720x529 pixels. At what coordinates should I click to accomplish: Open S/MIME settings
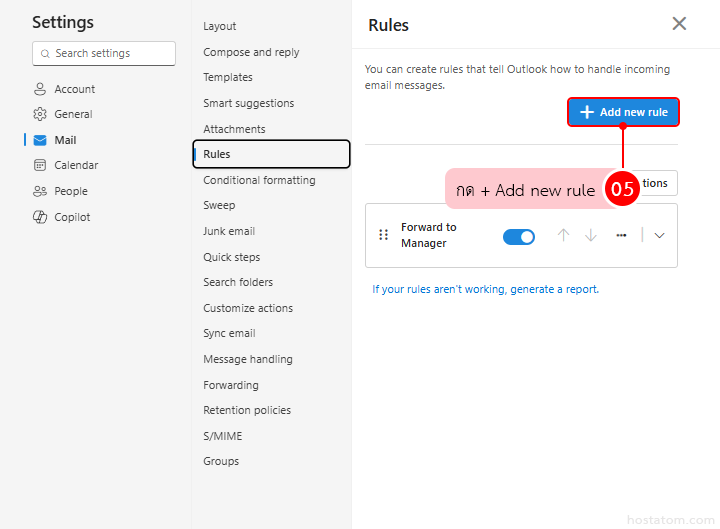[x=222, y=436]
